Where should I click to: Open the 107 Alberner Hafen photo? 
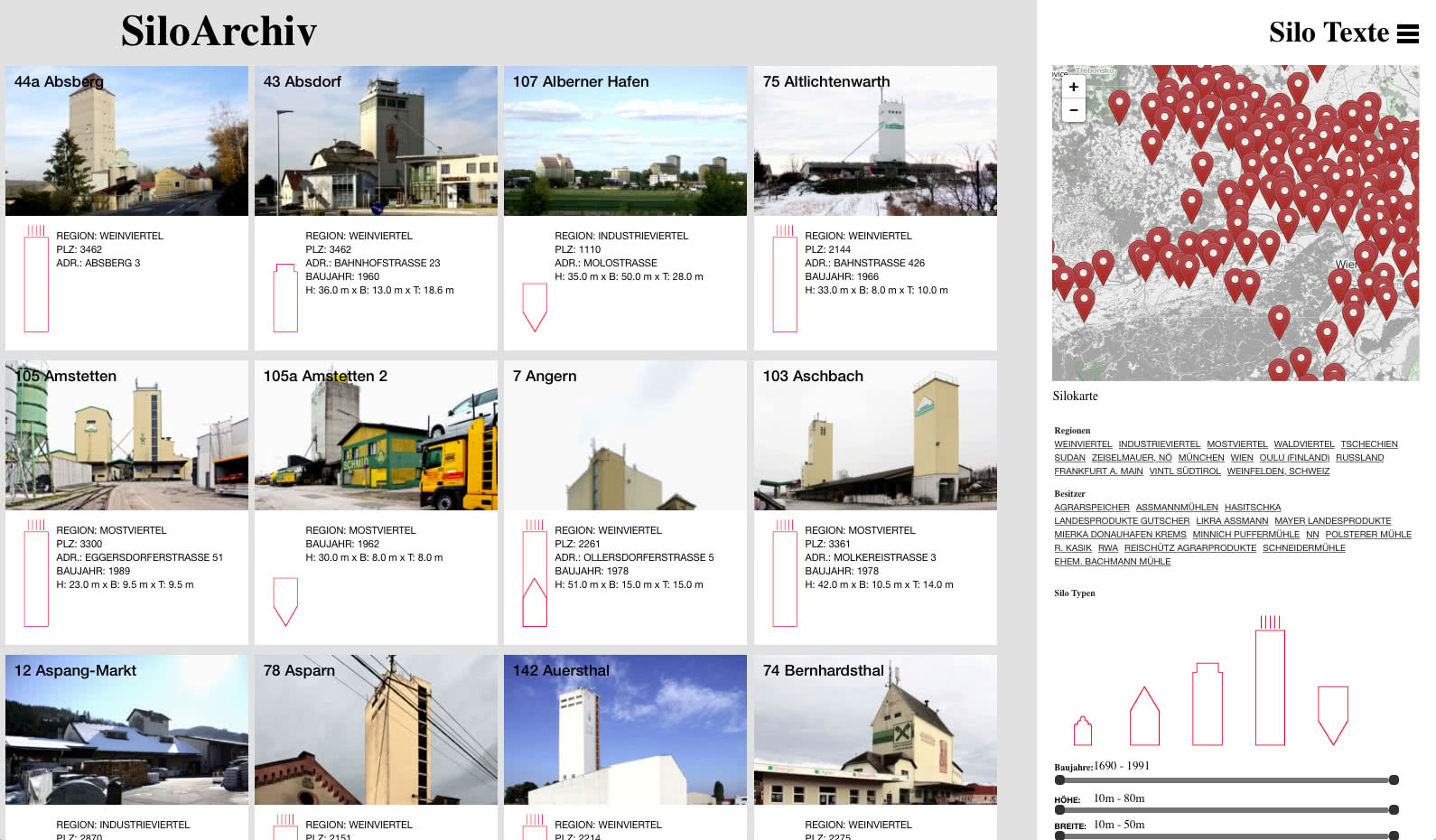[x=625, y=141]
